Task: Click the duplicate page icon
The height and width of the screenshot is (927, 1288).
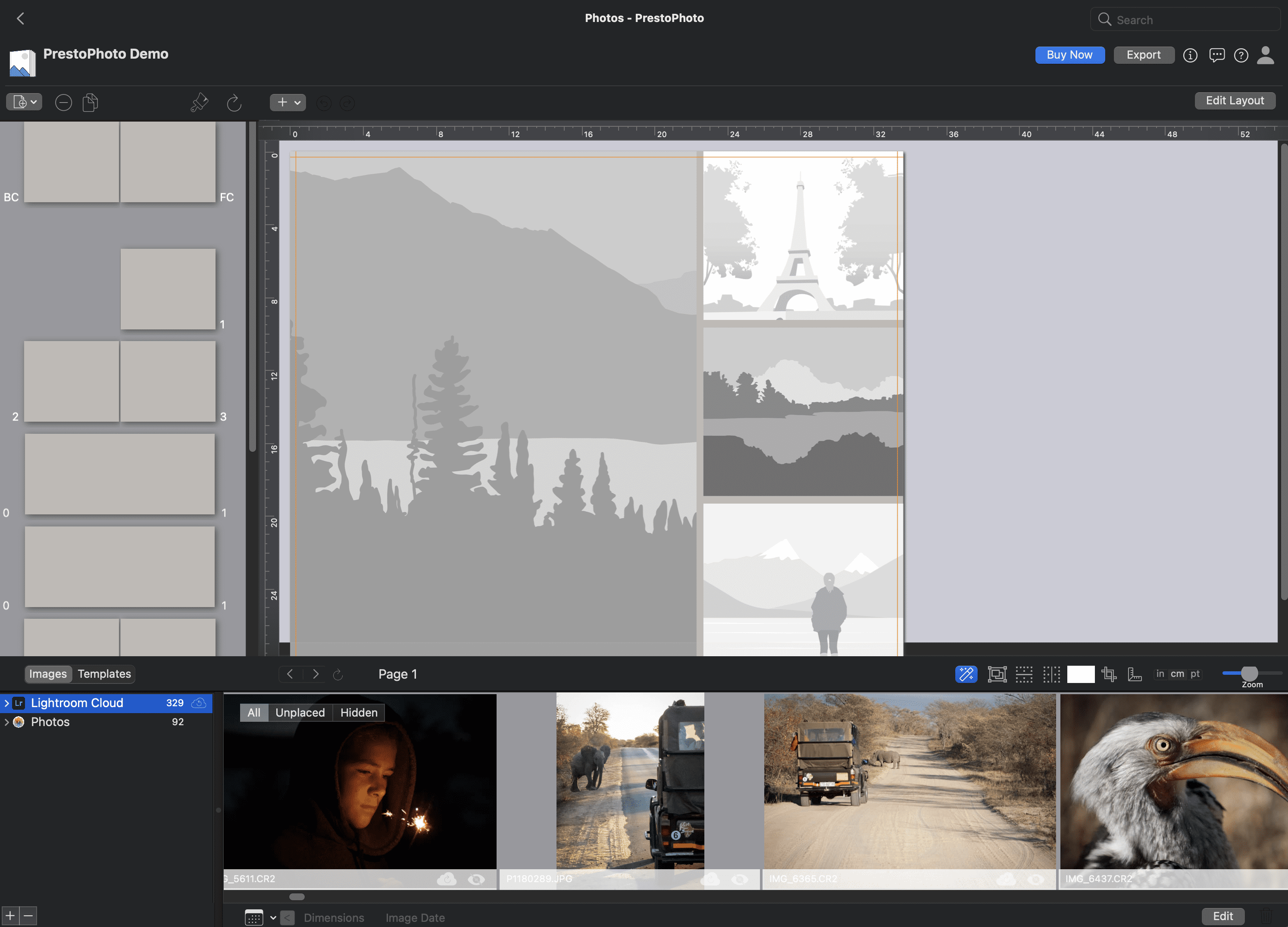Action: point(90,102)
